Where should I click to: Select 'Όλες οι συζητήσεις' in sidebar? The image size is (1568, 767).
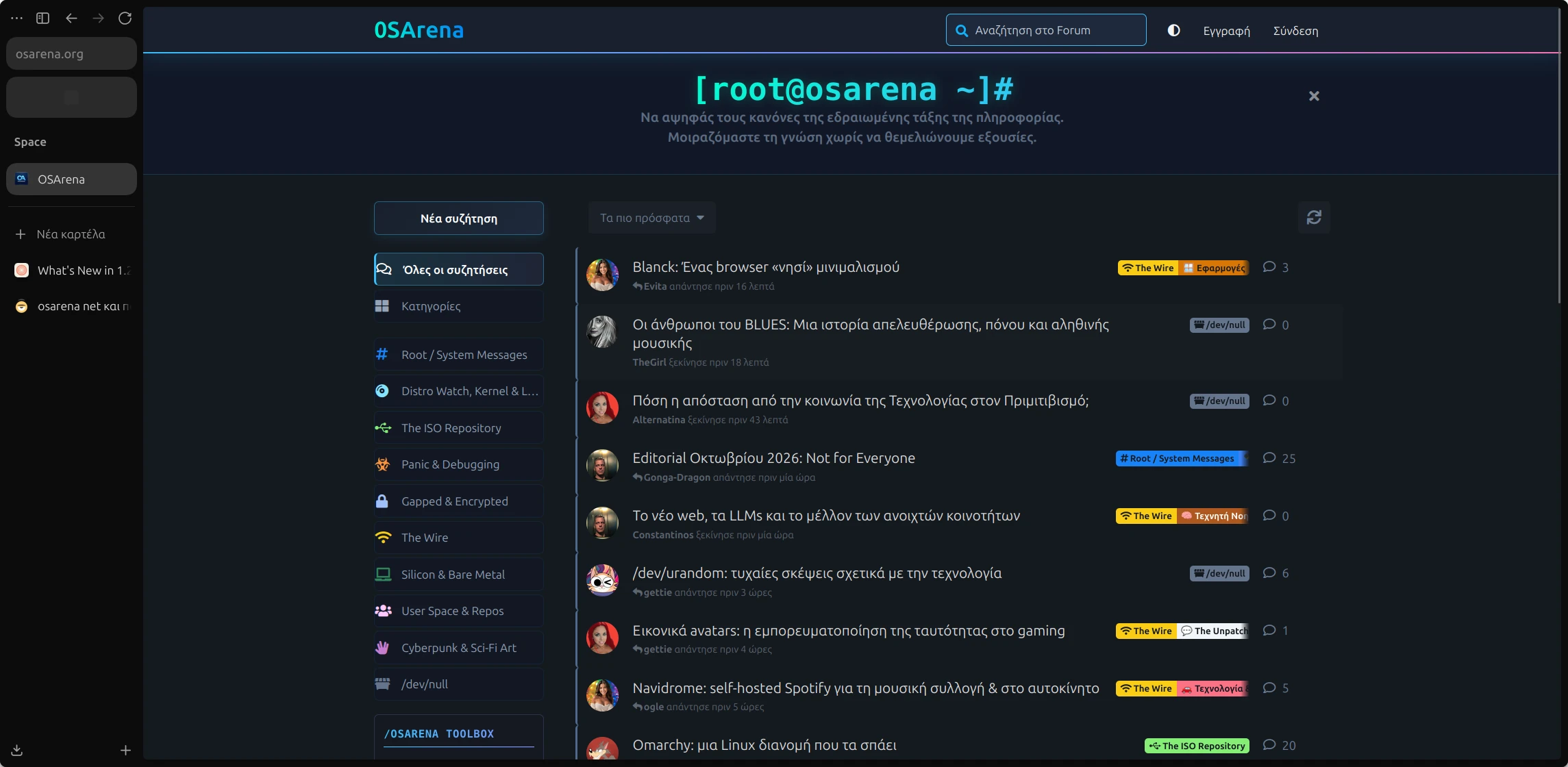459,269
